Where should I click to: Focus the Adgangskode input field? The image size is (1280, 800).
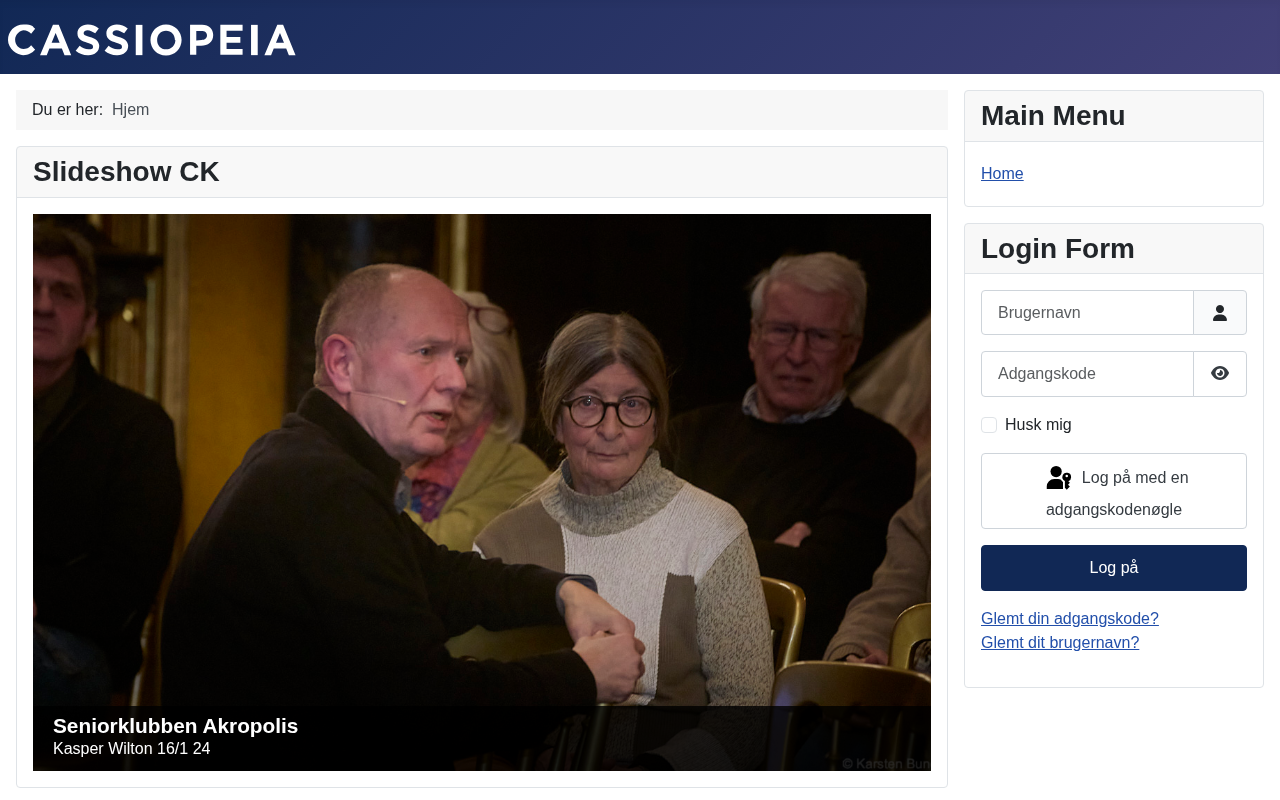(x=1087, y=374)
